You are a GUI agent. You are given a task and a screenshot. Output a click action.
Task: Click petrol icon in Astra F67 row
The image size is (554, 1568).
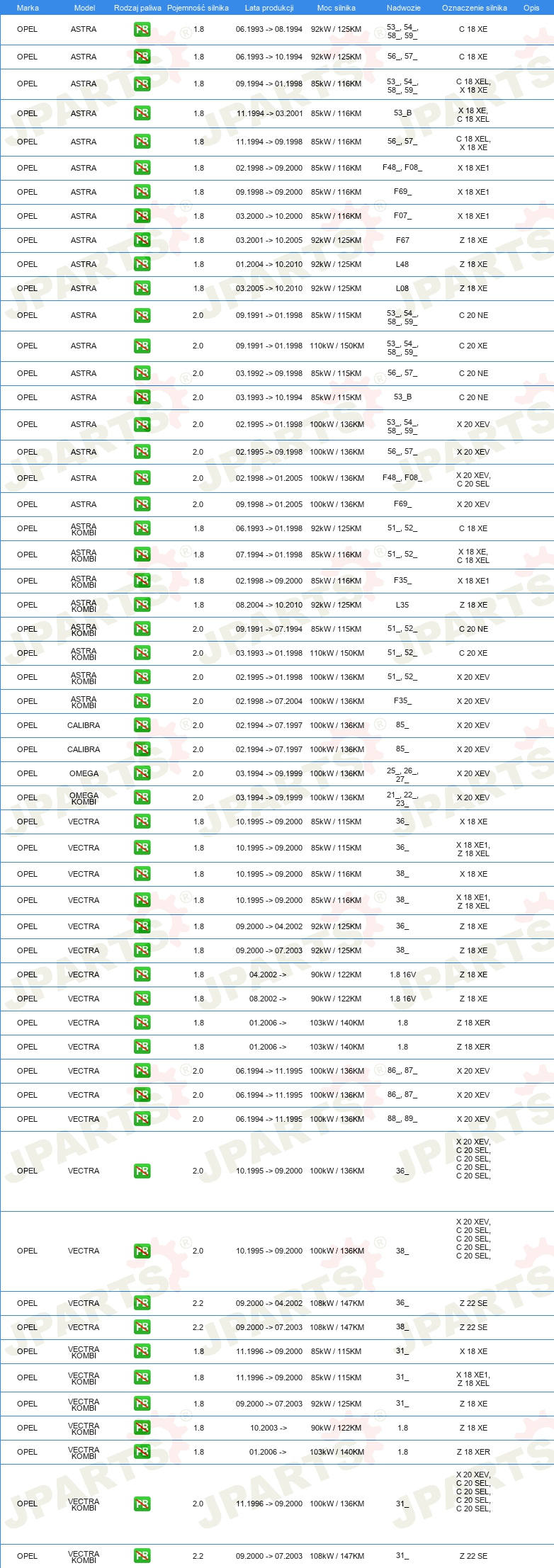142,240
